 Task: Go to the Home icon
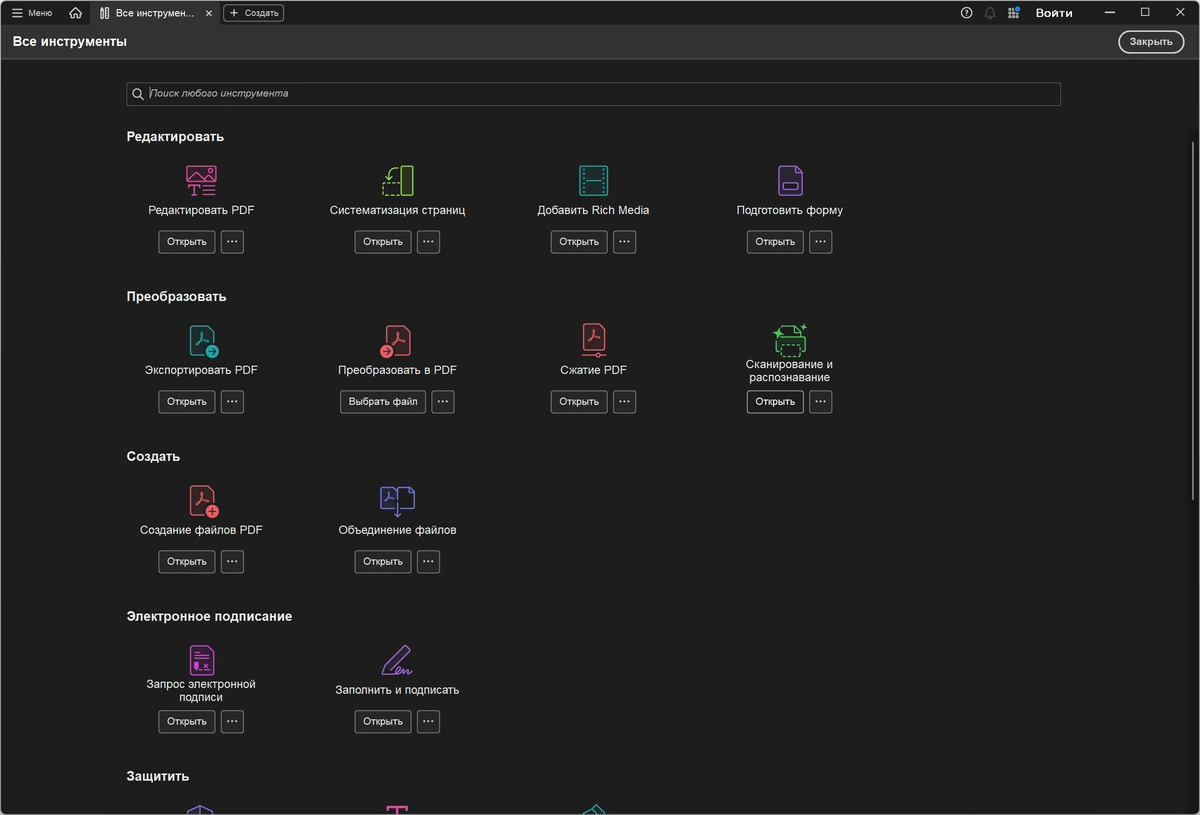(75, 13)
